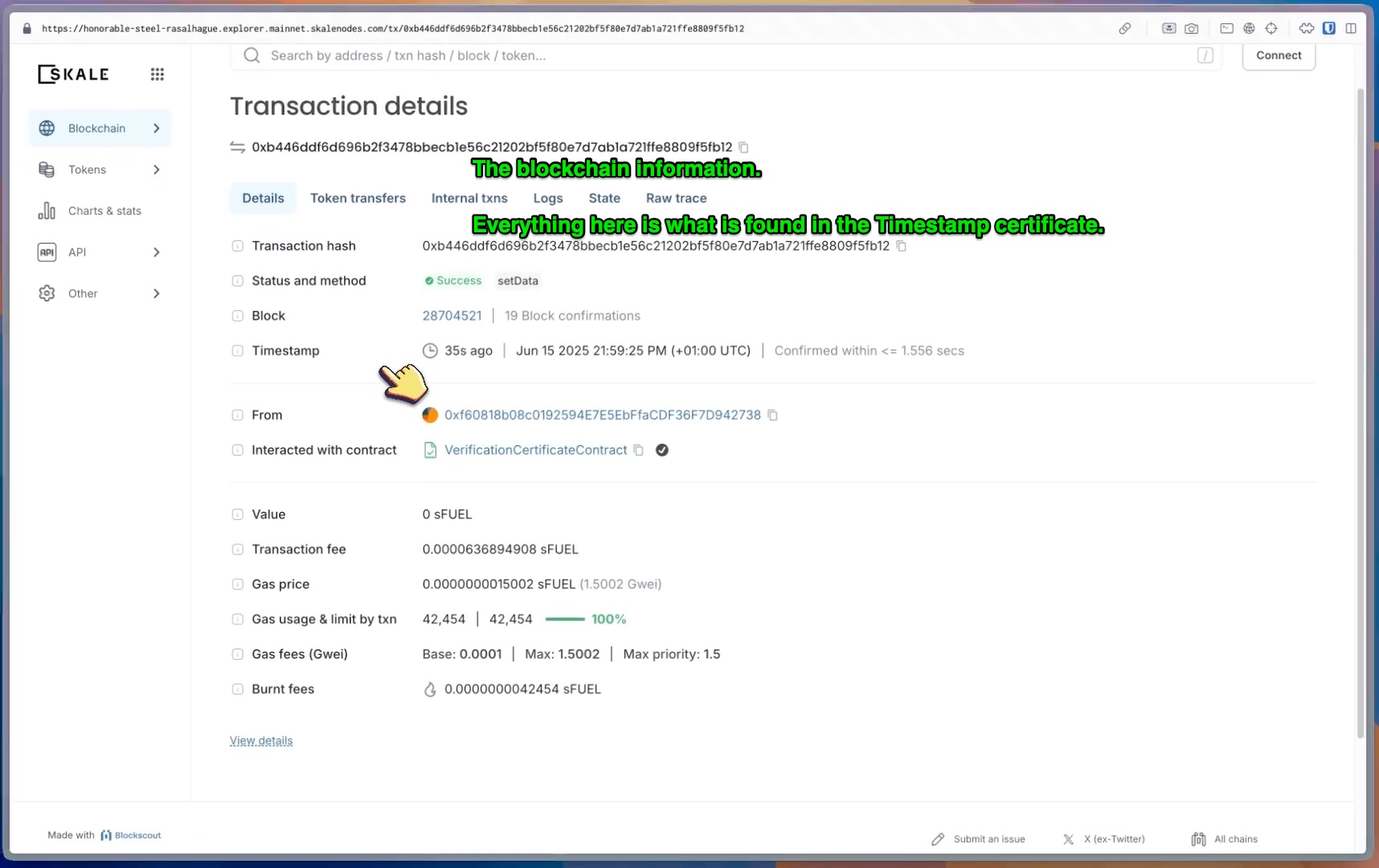This screenshot has width=1379, height=868.
Task: Open Charts & stats sidebar item
Action: click(100, 211)
